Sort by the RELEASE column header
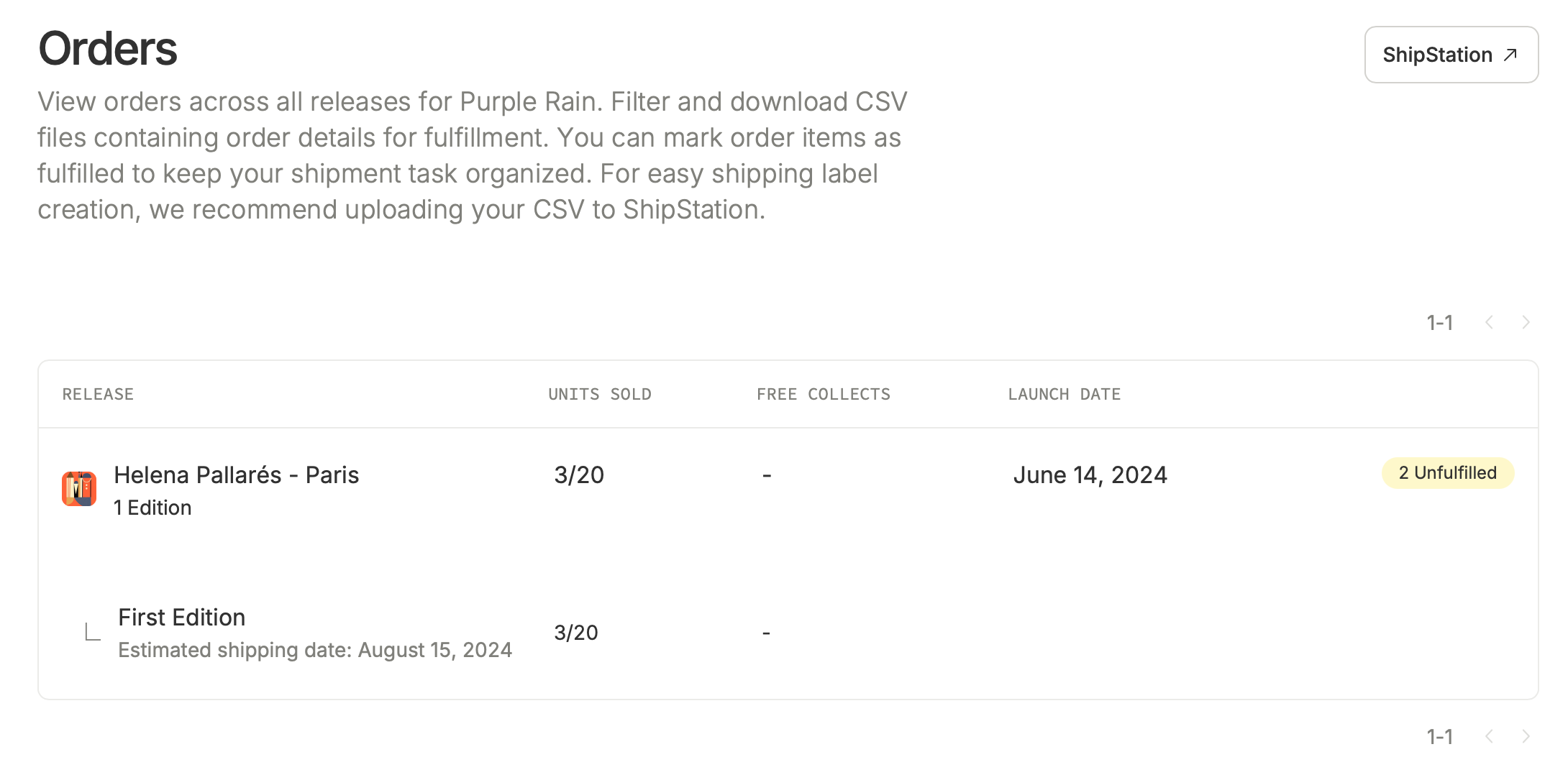The width and height of the screenshot is (1568, 775). click(98, 394)
